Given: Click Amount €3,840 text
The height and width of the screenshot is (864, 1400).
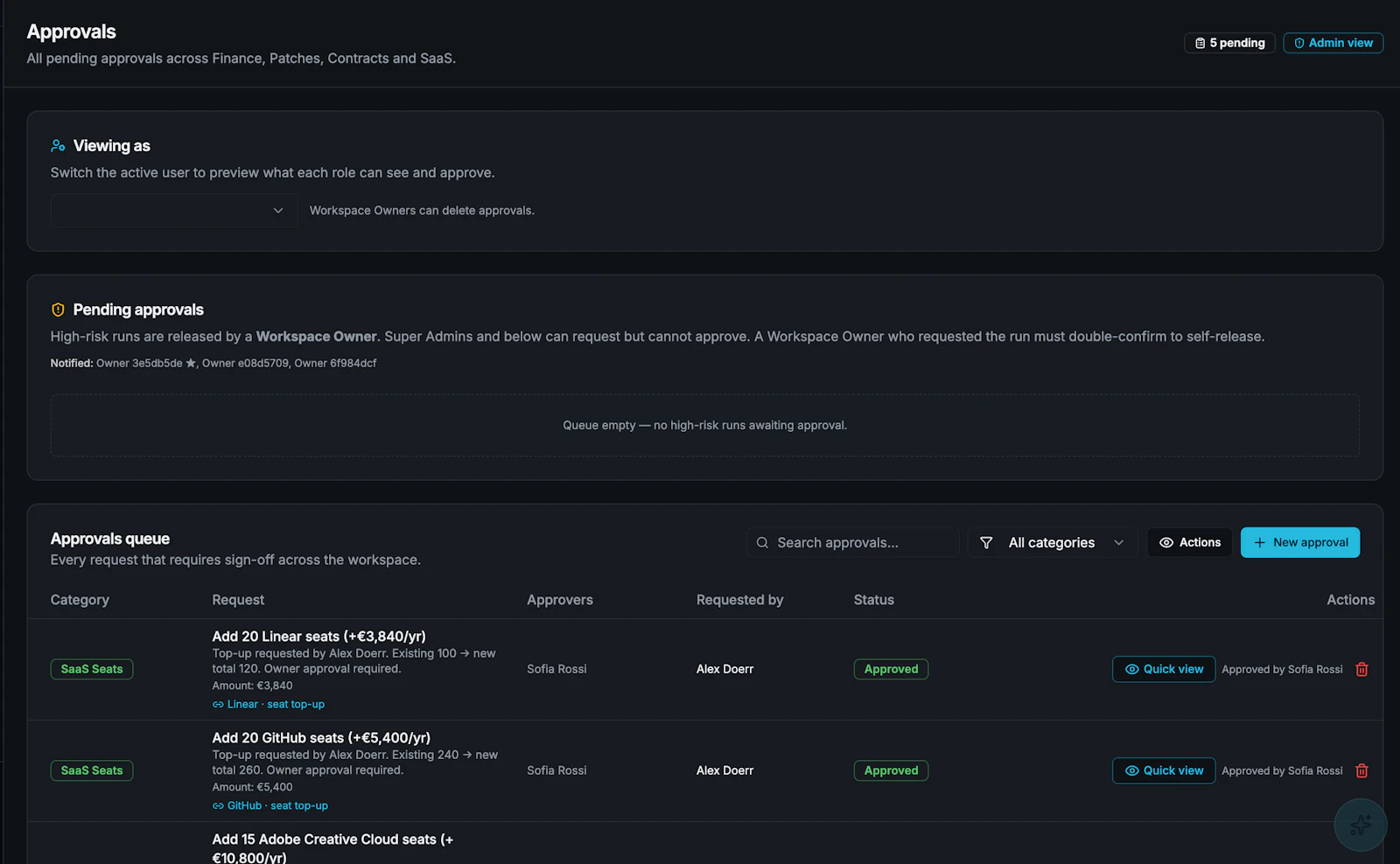Looking at the screenshot, I should [252, 686].
